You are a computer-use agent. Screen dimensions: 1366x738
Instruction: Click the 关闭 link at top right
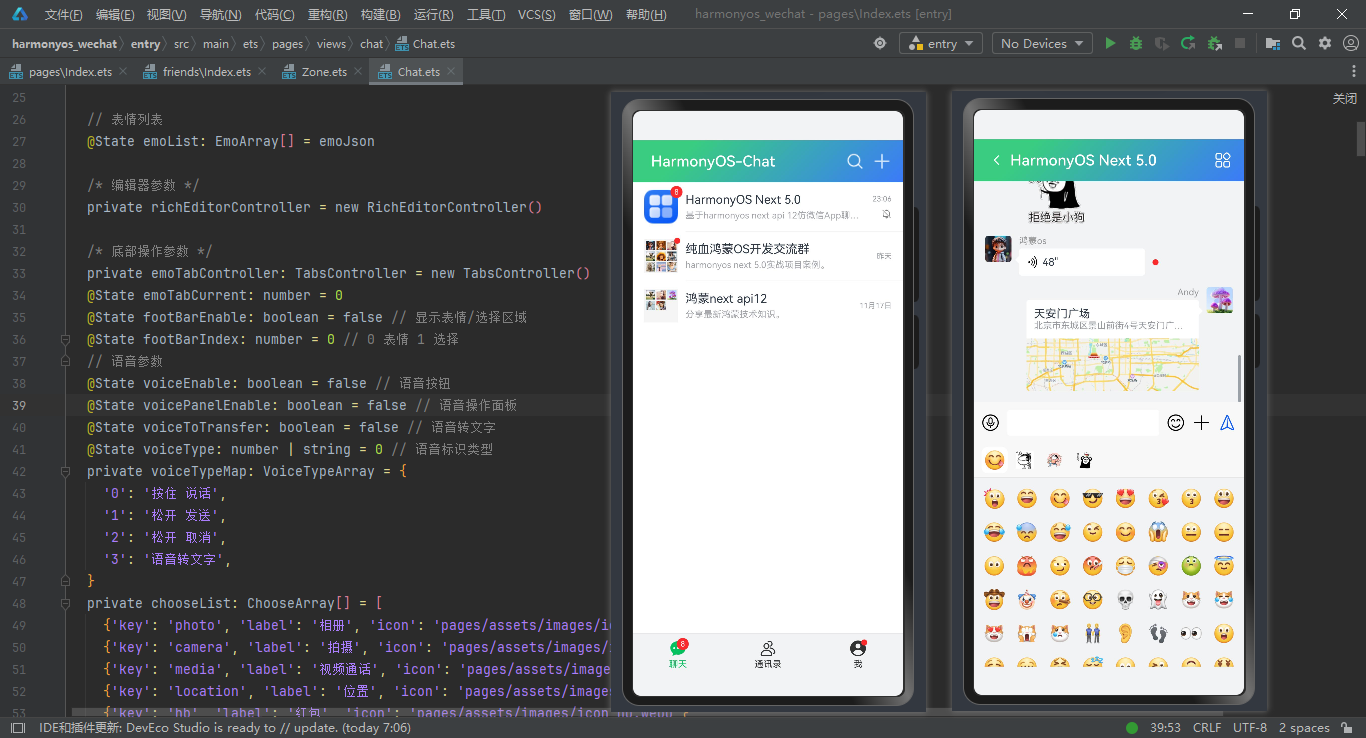pyautogui.click(x=1343, y=98)
